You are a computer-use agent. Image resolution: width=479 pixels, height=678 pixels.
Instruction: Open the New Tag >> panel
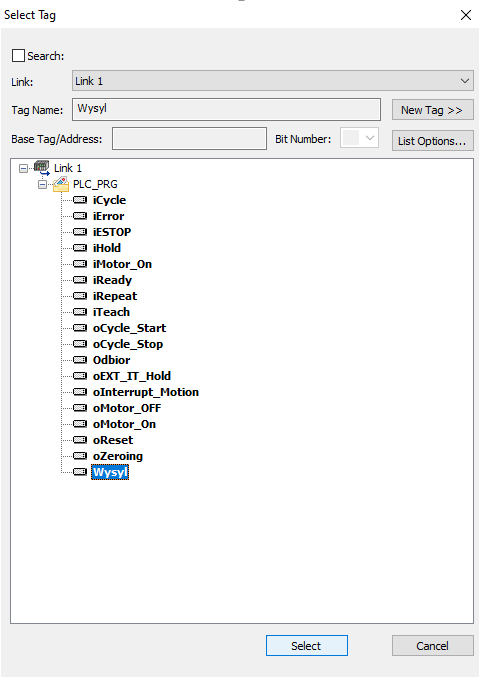432,110
